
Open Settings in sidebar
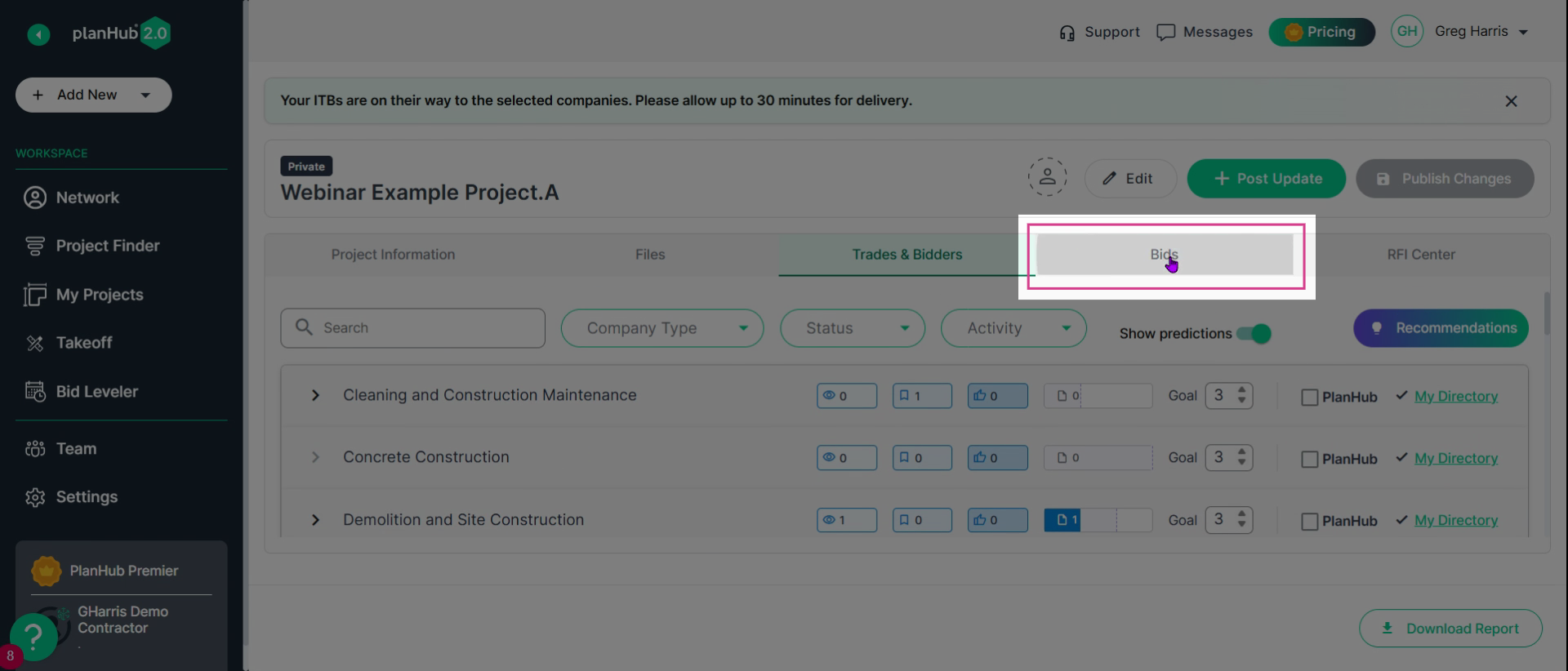point(71,497)
